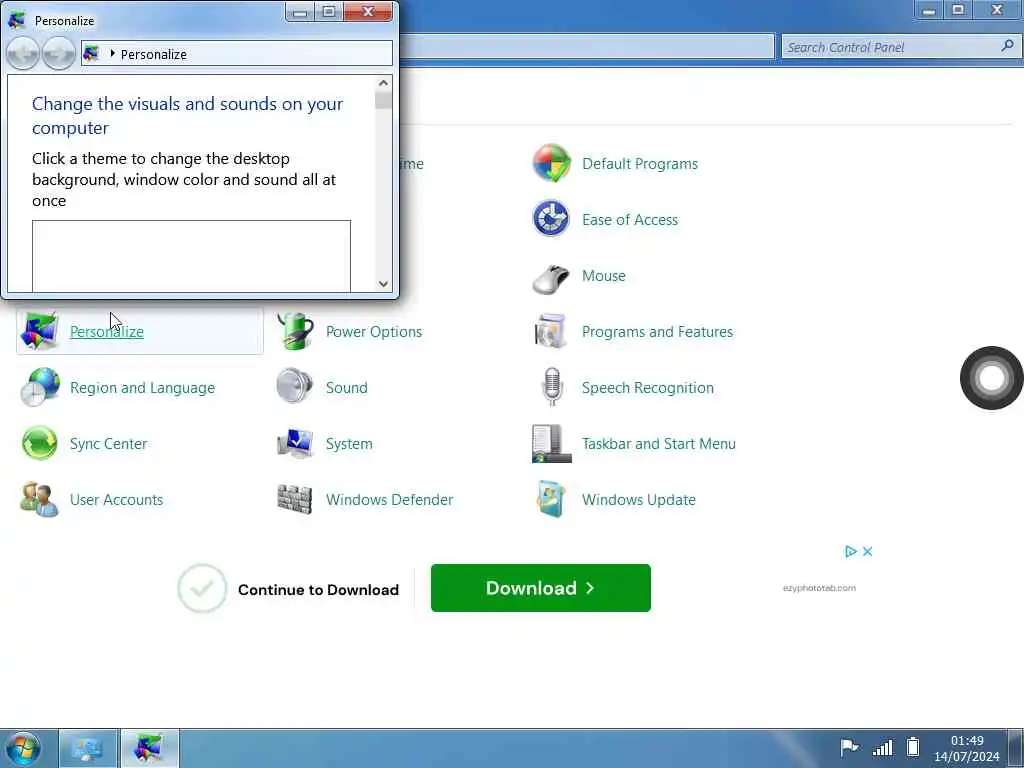Screen dimensions: 1024x768
Task: Click the Personalize icon in Control Panel
Action: 39,331
